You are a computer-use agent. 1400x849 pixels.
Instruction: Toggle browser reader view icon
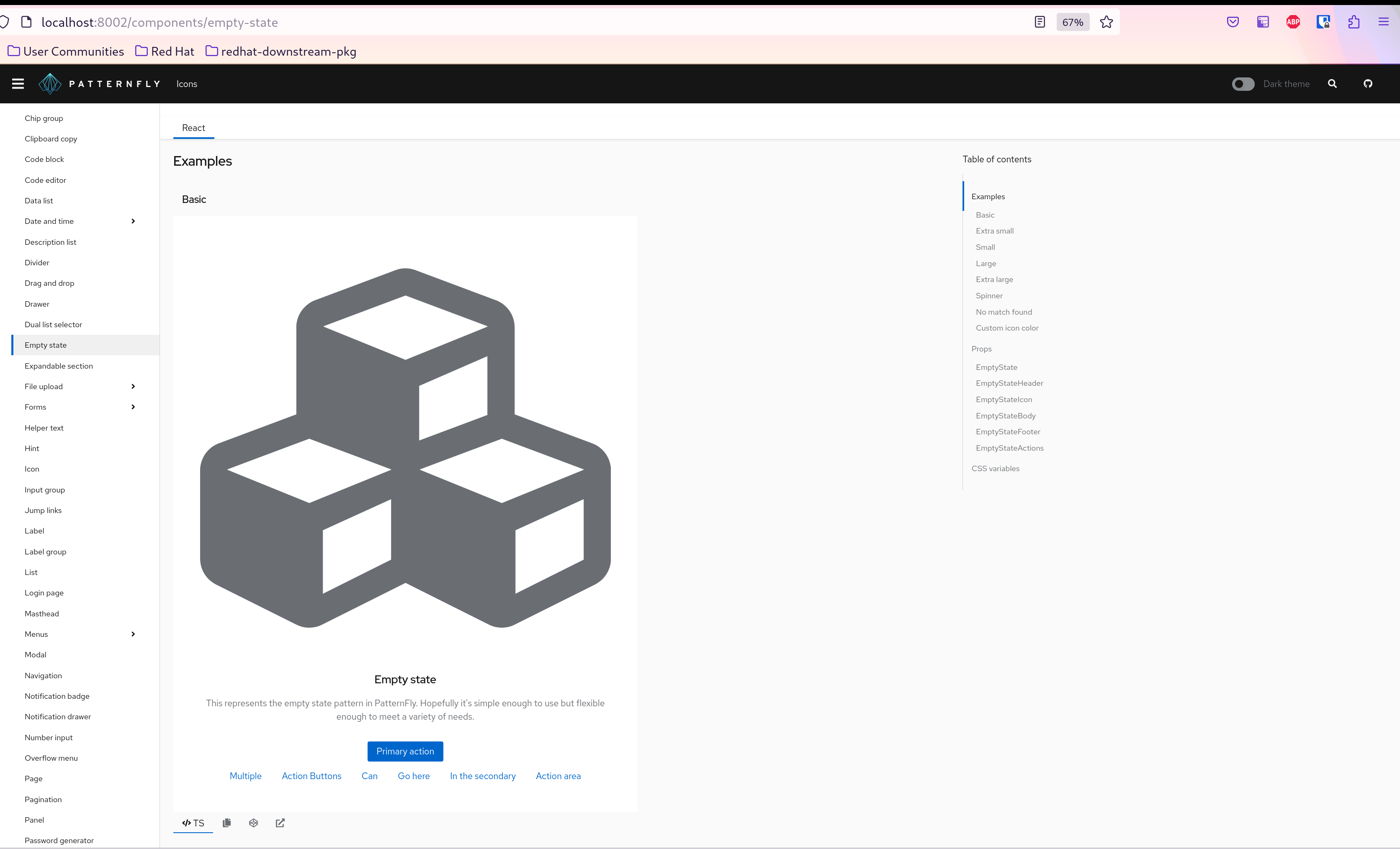(1039, 22)
